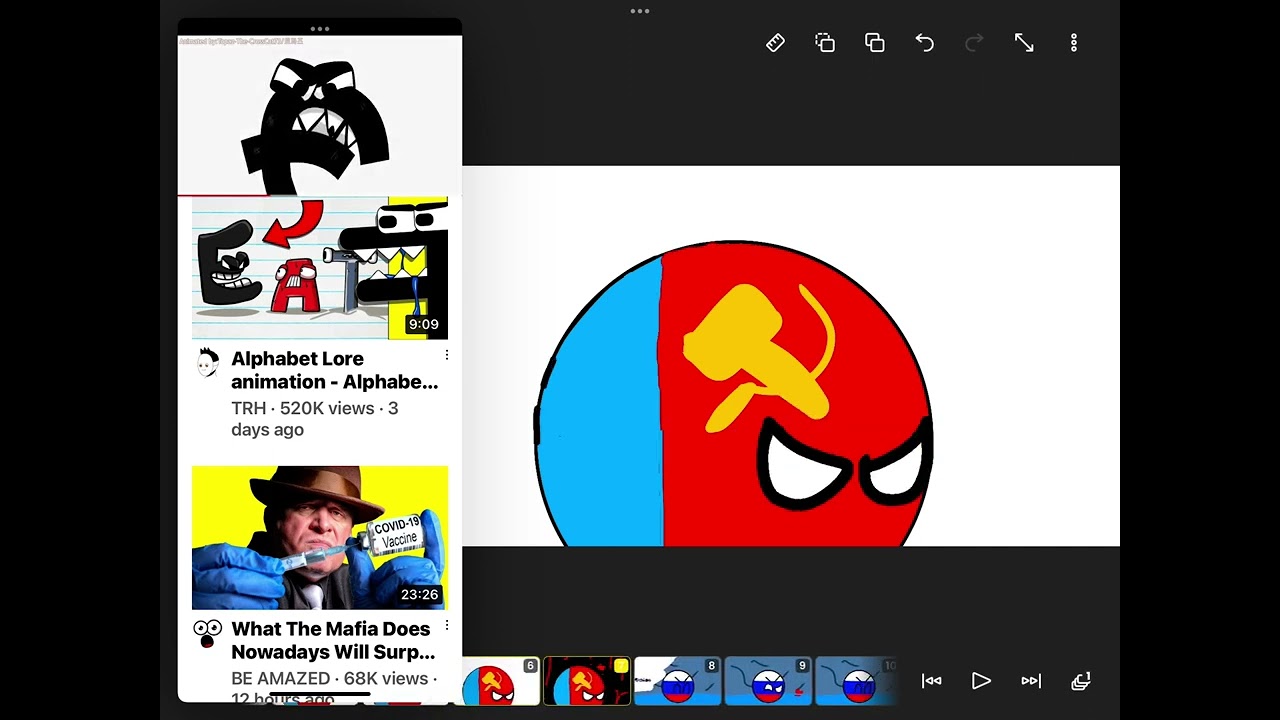The height and width of the screenshot is (720, 1280).
Task: Open the 'Alphabet Lore animation' video title
Action: tap(335, 370)
